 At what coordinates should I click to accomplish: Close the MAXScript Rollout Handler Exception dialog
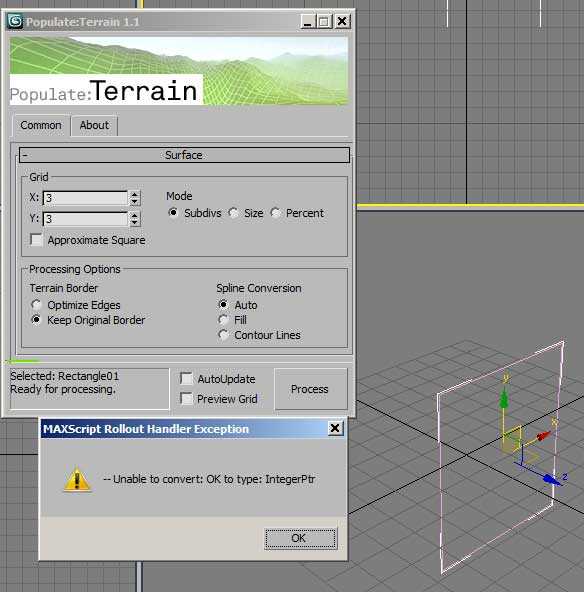[x=335, y=428]
